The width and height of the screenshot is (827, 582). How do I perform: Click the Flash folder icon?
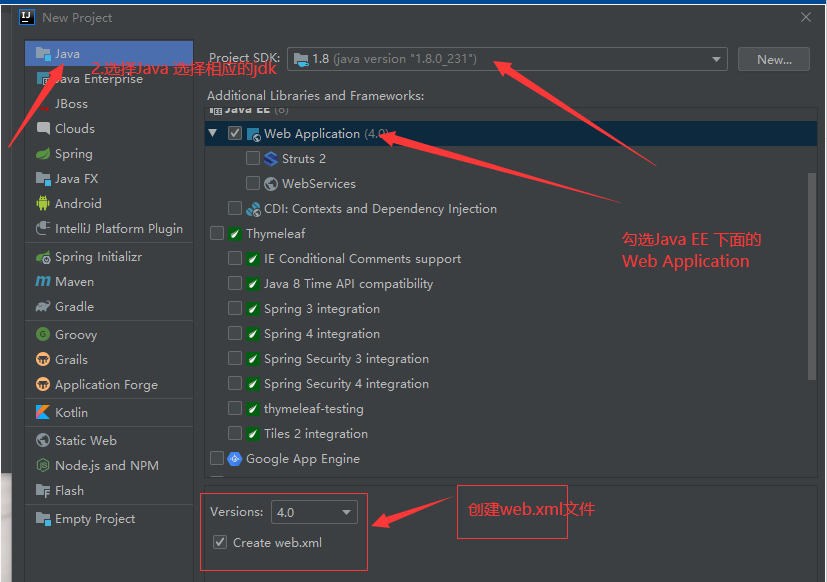43,490
